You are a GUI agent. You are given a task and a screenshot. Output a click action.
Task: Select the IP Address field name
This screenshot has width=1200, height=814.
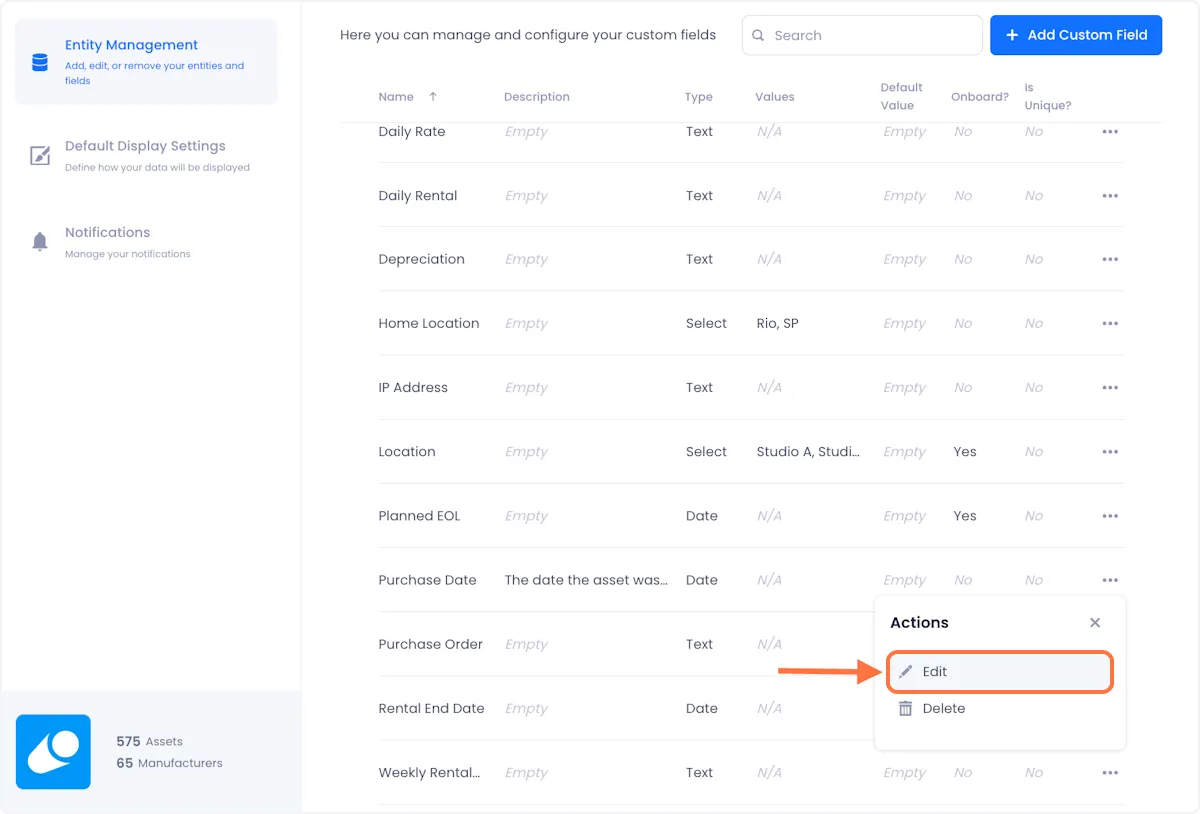click(413, 388)
